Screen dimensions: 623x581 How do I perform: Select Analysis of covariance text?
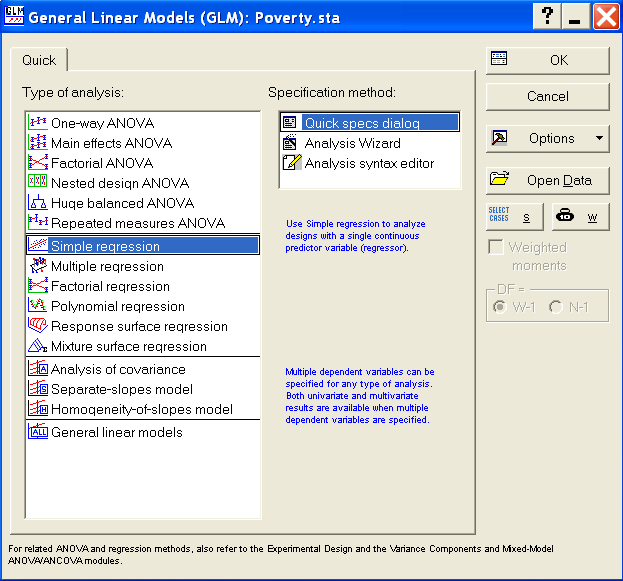[118, 369]
